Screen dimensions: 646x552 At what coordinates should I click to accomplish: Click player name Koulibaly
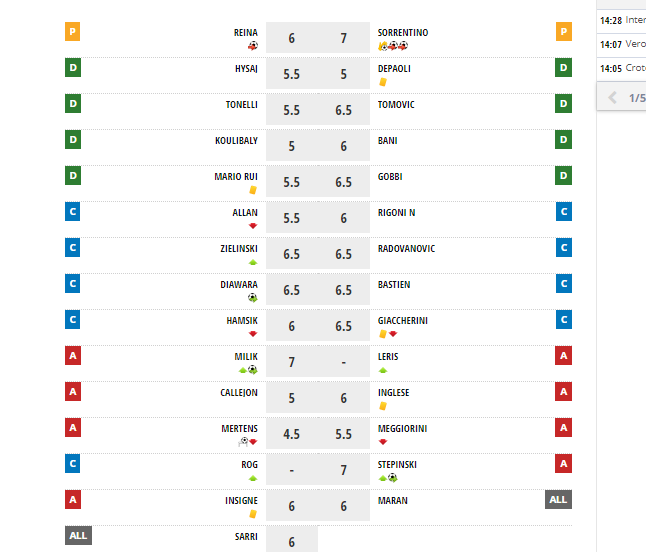(x=236, y=141)
